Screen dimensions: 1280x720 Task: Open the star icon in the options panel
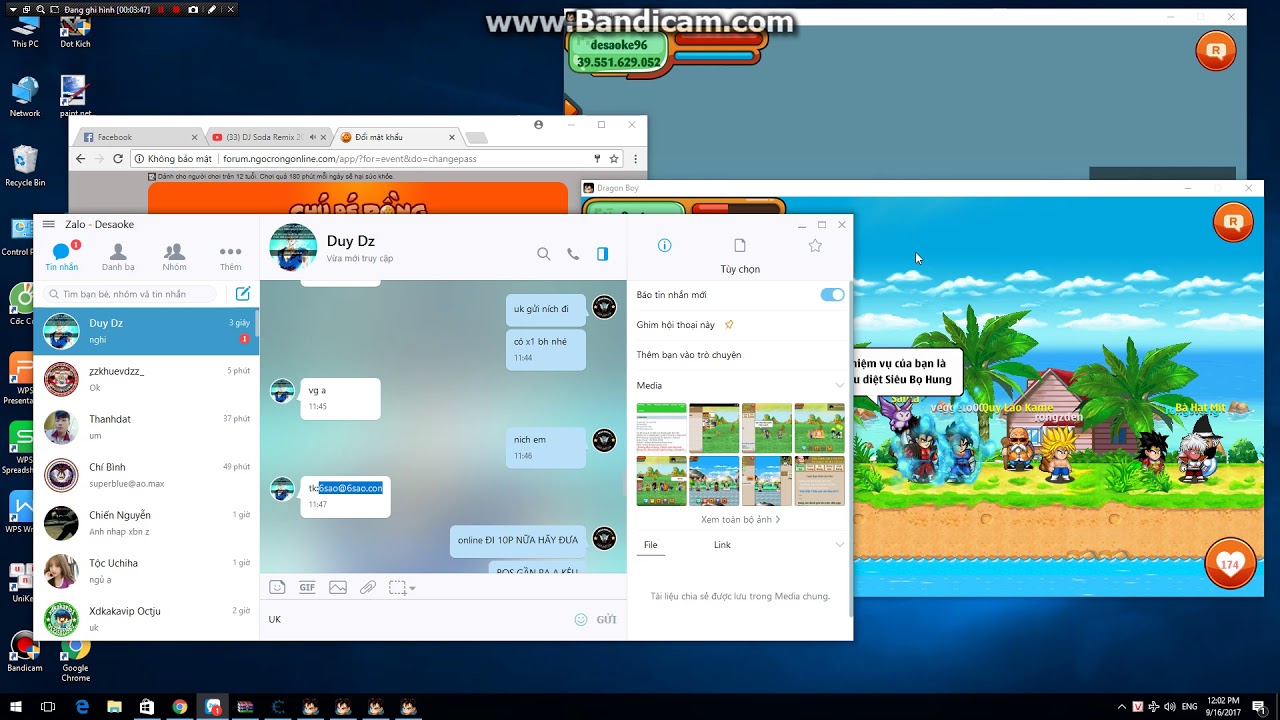[815, 245]
